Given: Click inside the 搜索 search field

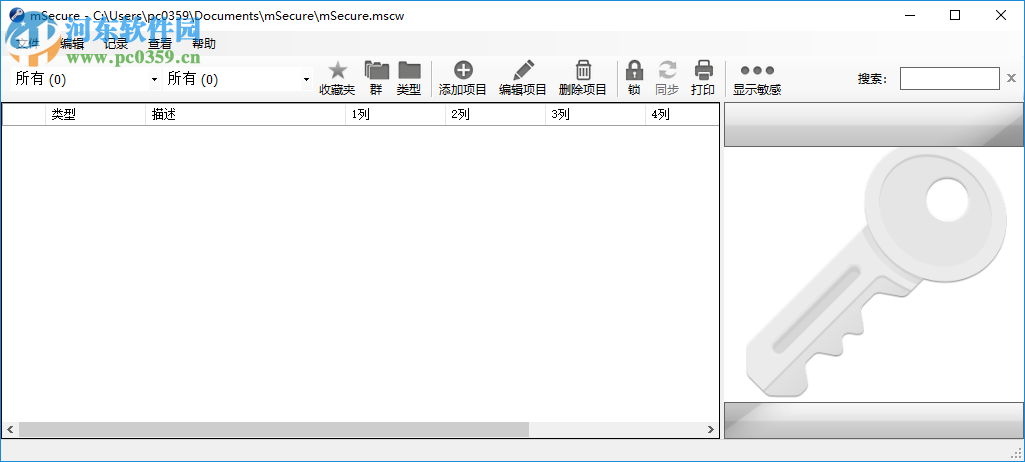Looking at the screenshot, I should [949, 79].
